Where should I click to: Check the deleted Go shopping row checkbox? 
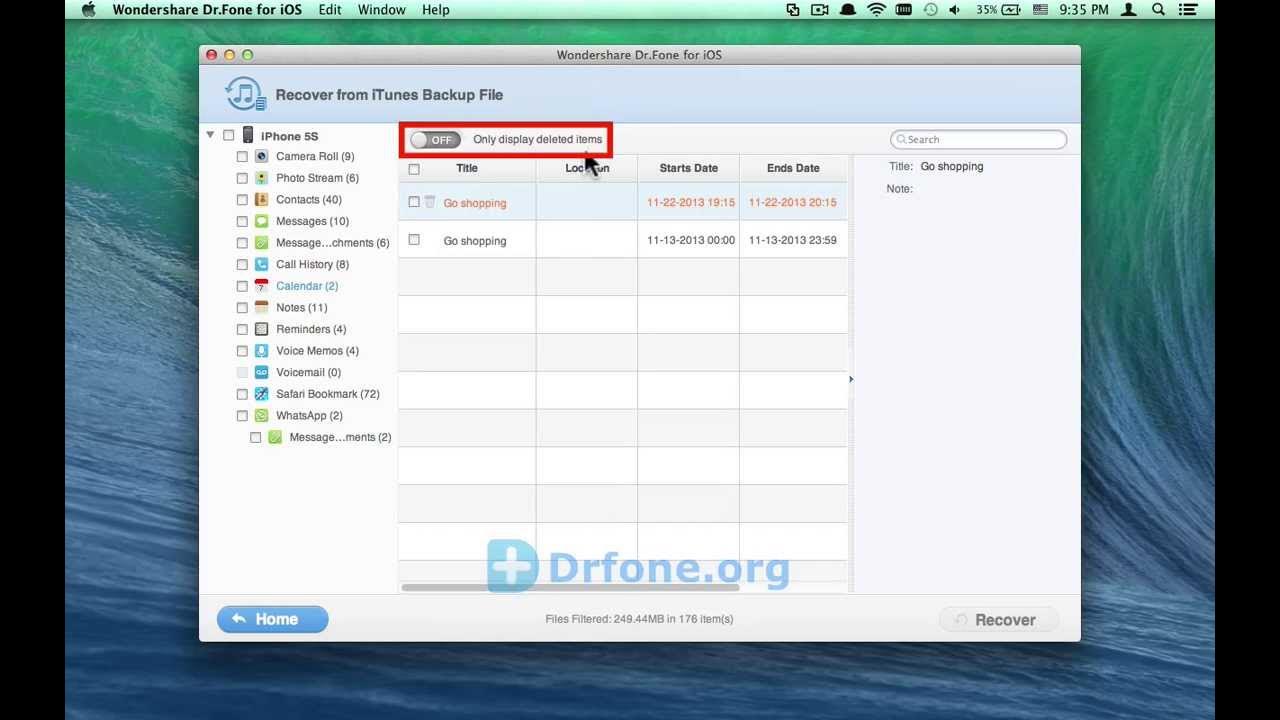(x=414, y=202)
